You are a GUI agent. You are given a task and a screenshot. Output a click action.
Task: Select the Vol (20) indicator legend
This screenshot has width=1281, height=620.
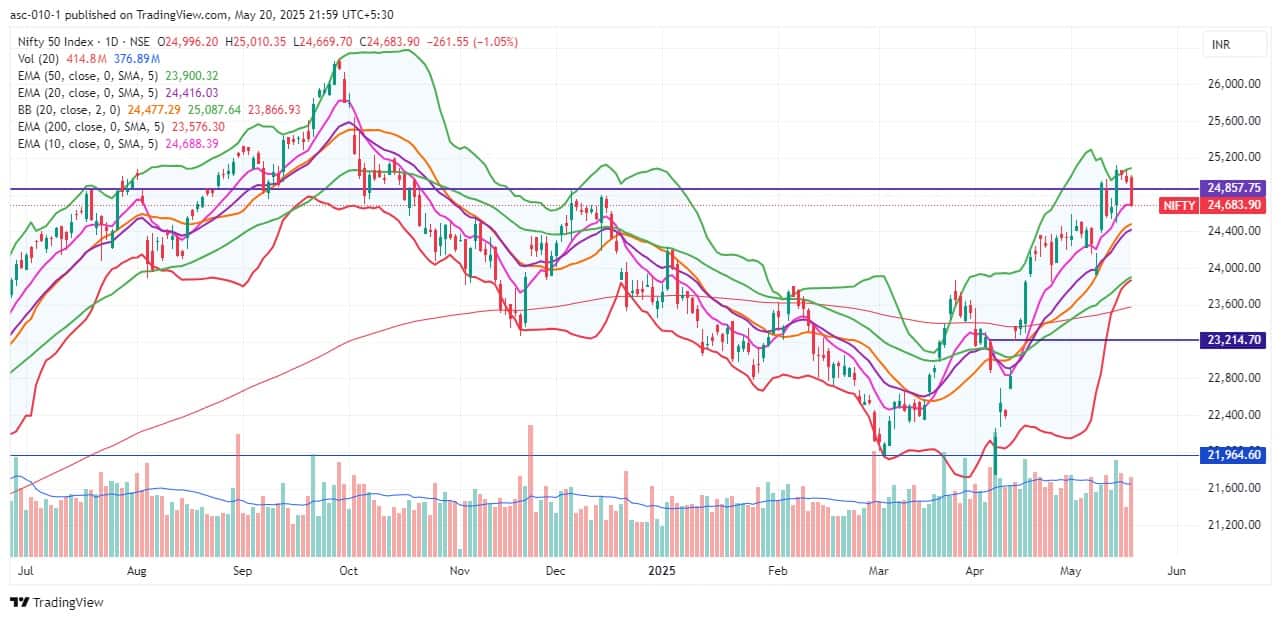tap(40, 59)
